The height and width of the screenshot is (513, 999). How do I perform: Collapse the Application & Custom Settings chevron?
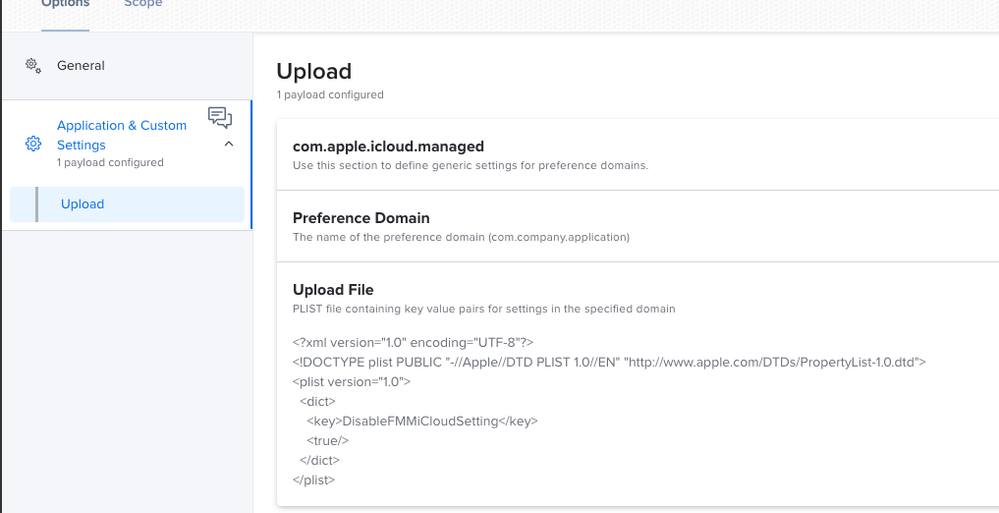click(x=229, y=144)
